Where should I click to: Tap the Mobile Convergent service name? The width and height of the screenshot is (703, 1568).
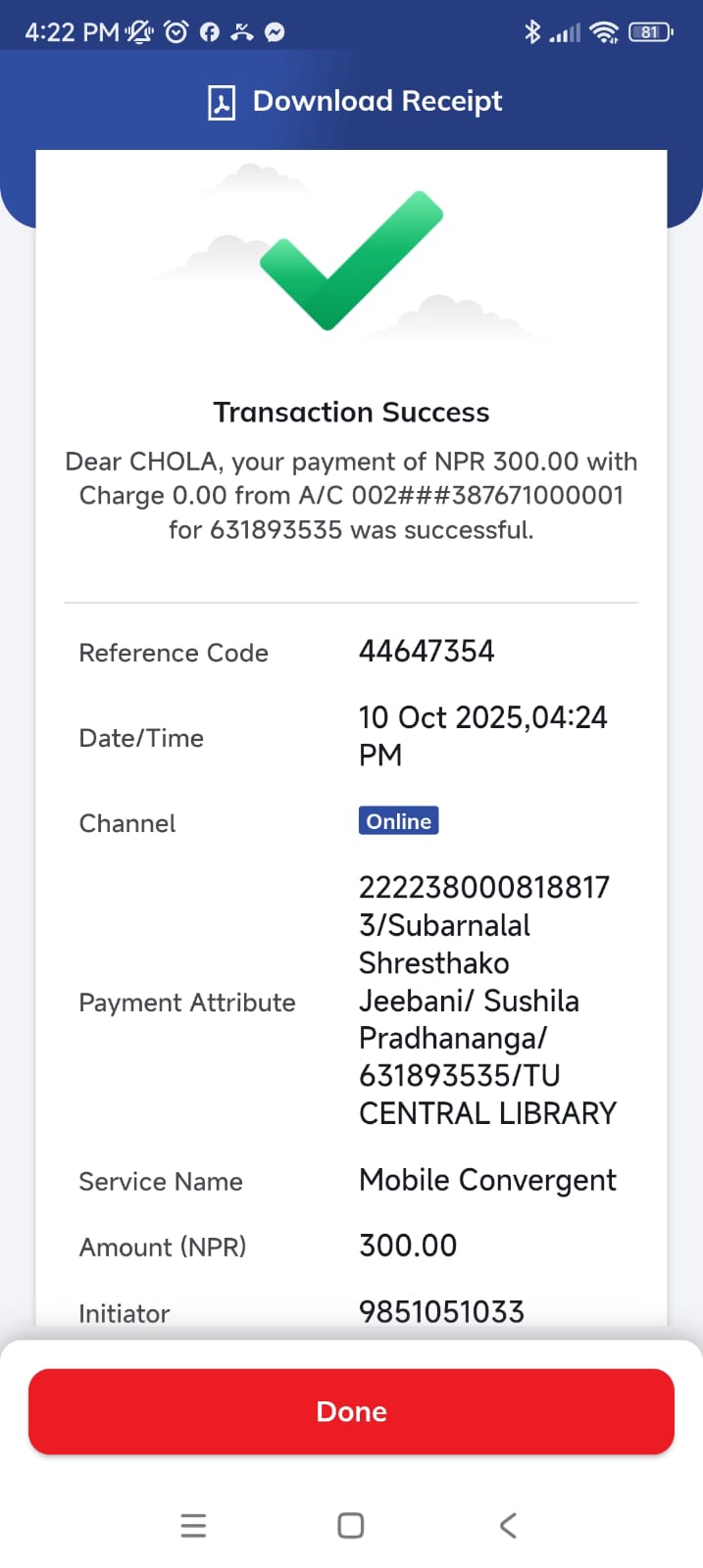pos(487,1180)
